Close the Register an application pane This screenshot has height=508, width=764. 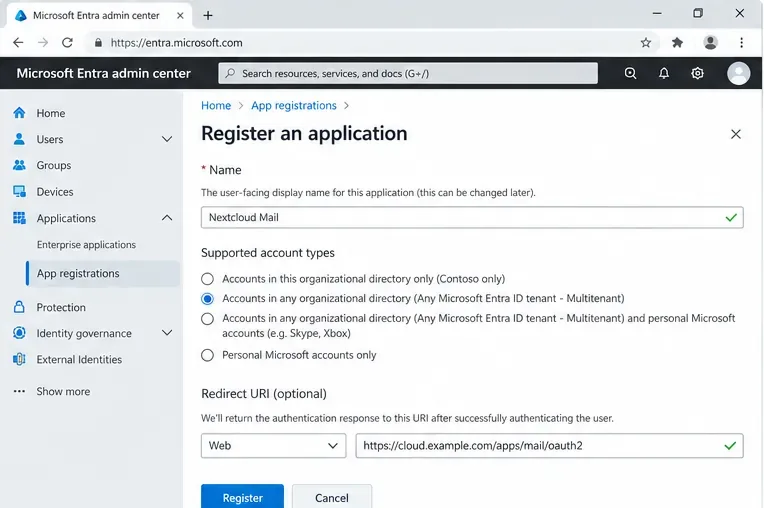(x=736, y=134)
